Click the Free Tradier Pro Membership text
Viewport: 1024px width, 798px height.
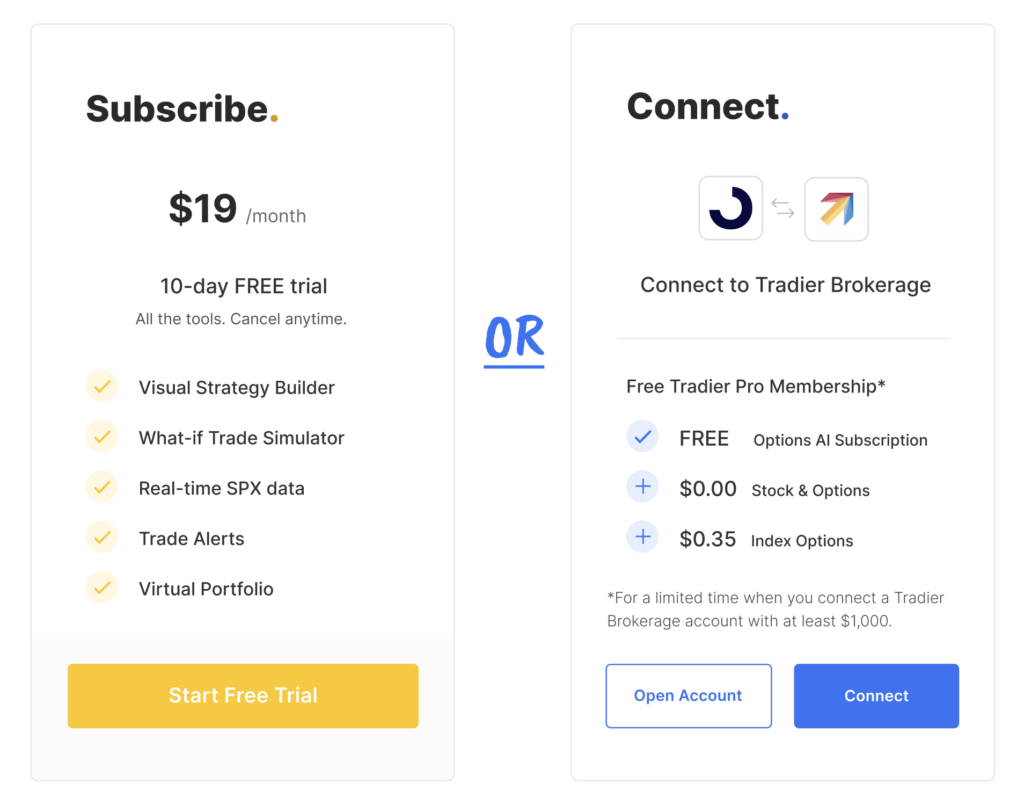[x=756, y=386]
